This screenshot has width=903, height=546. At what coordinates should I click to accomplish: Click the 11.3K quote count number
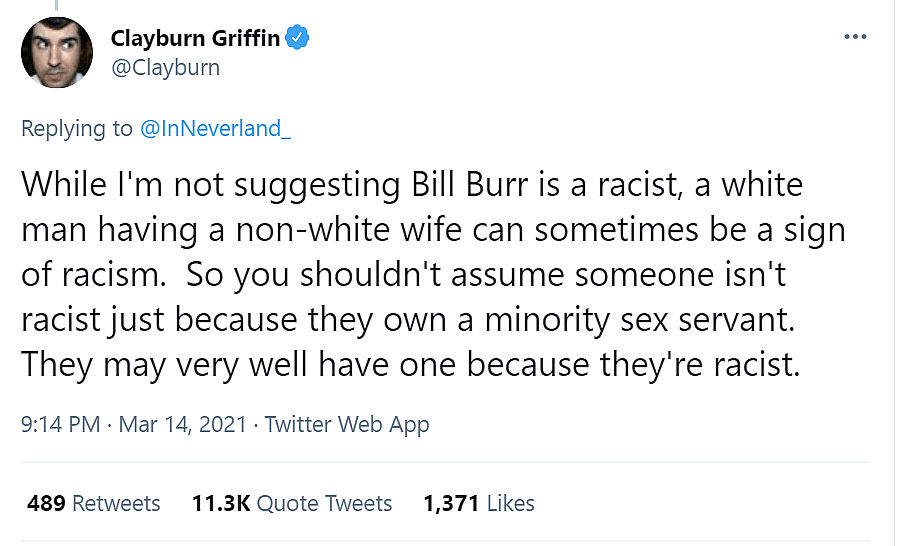click(220, 503)
